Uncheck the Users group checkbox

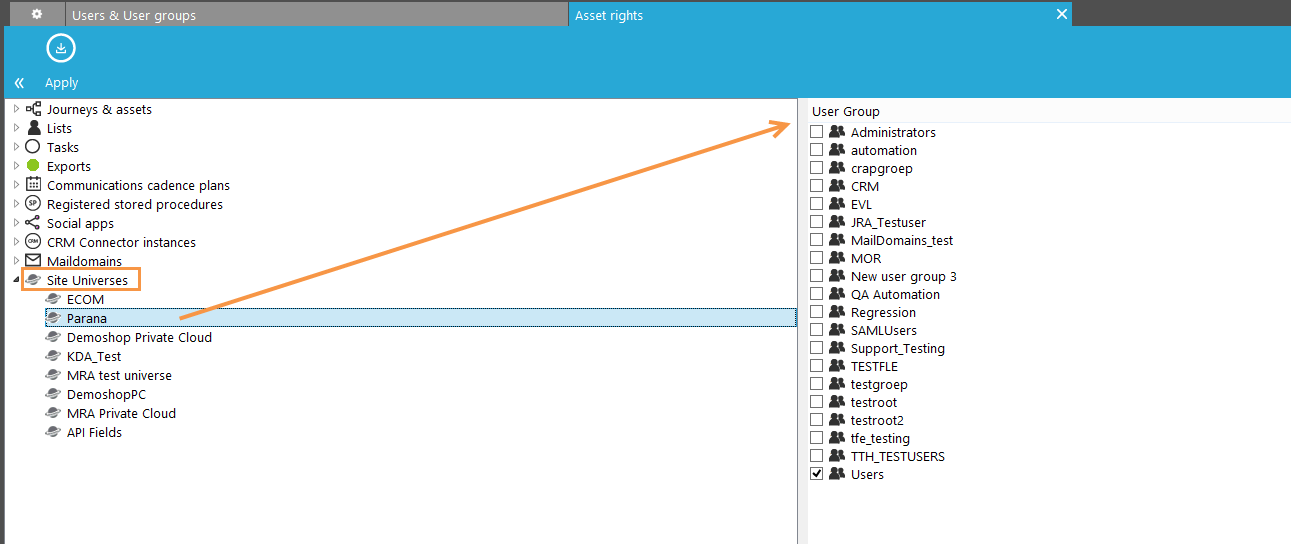[x=817, y=474]
